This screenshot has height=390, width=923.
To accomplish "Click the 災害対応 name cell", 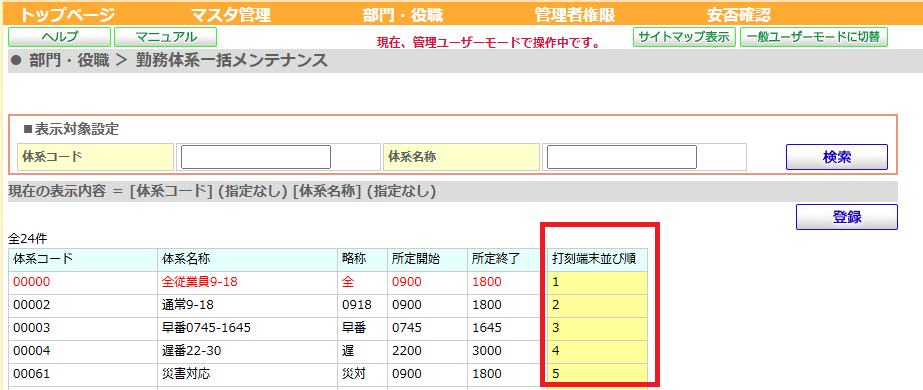I will click(x=247, y=374).
